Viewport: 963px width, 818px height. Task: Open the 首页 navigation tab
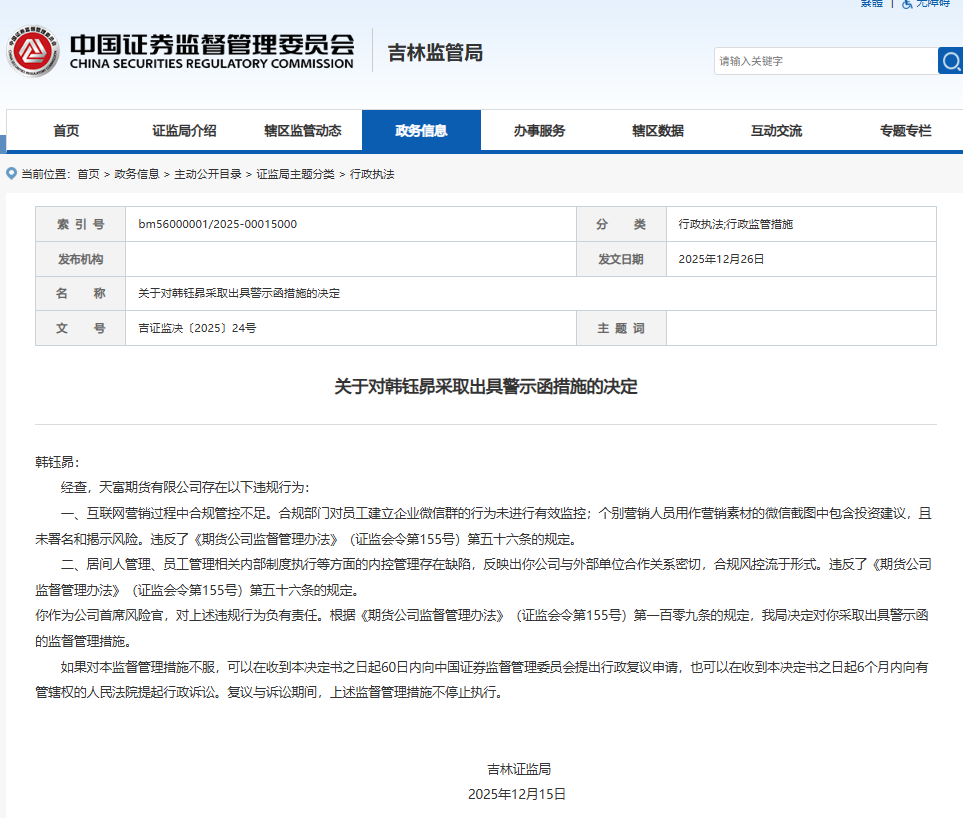(66, 131)
